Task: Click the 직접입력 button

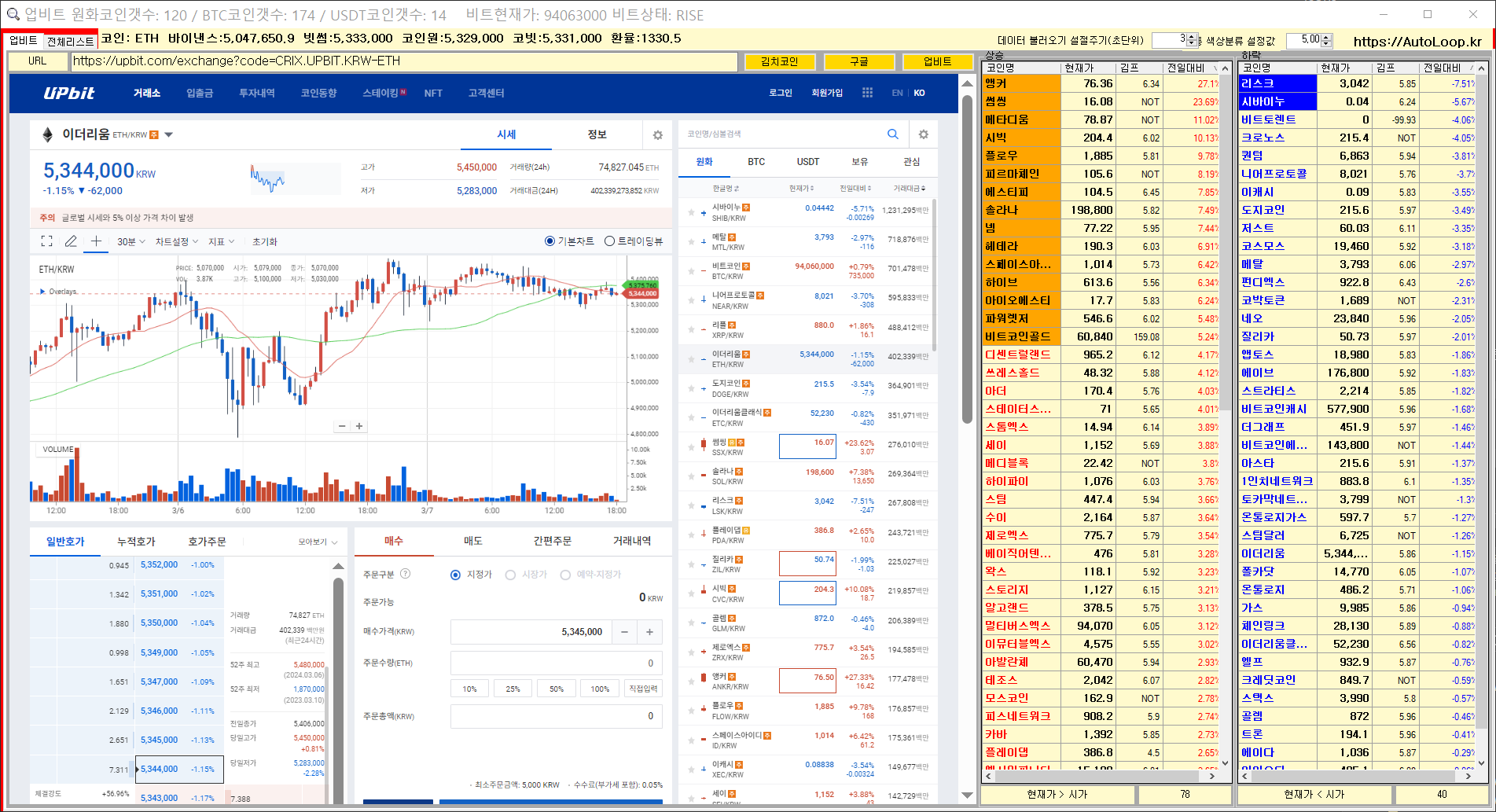Action: point(644,689)
